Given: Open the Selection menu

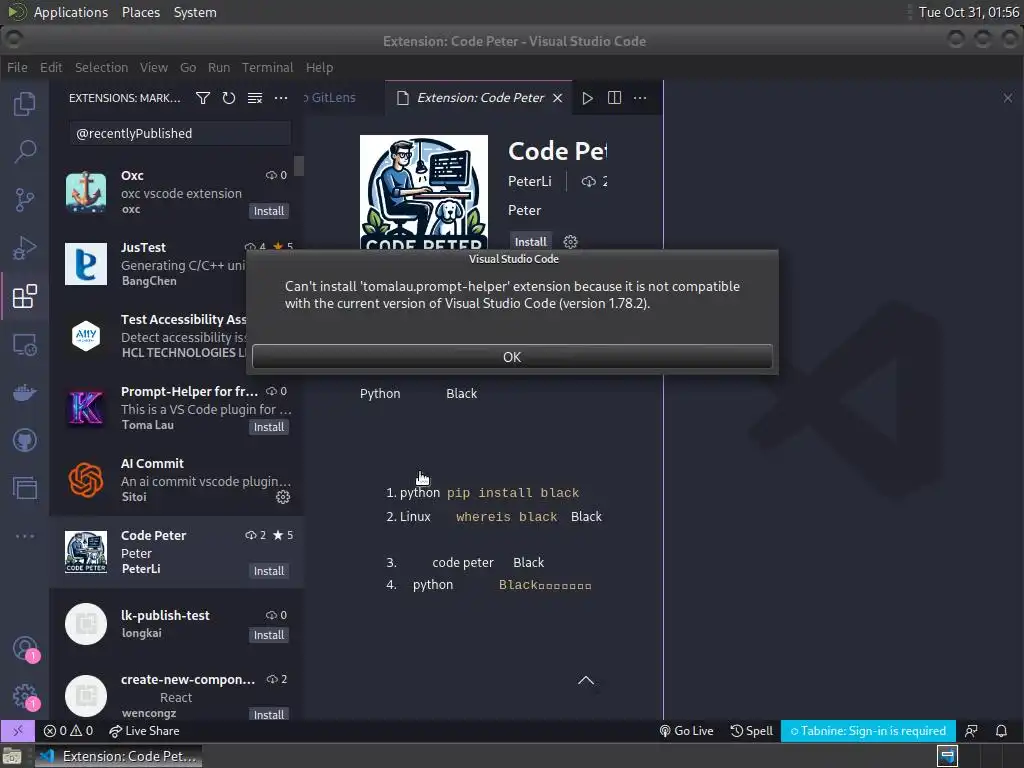Looking at the screenshot, I should coord(101,67).
